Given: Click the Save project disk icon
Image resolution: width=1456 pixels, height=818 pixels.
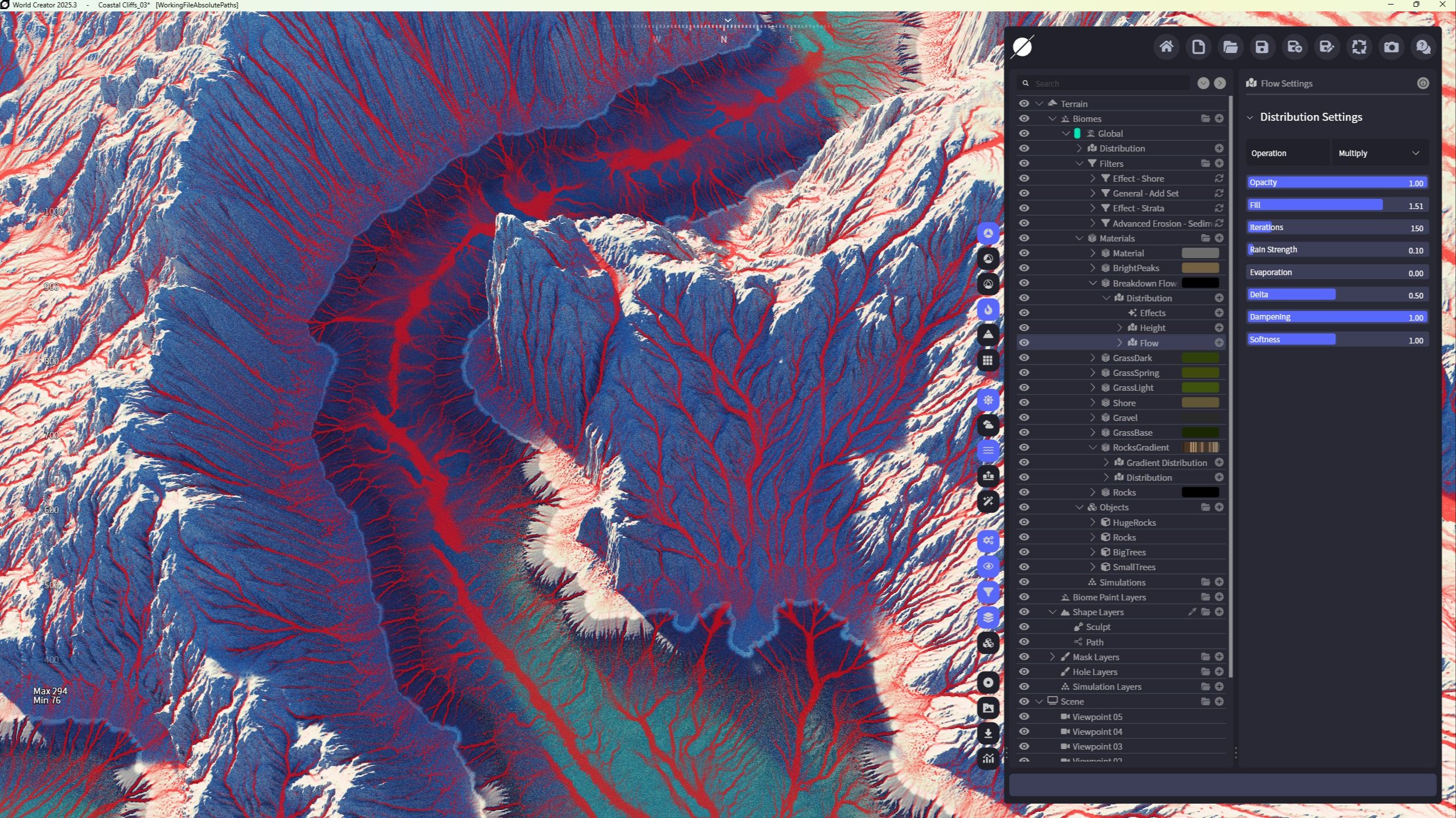Looking at the screenshot, I should point(1262,47).
